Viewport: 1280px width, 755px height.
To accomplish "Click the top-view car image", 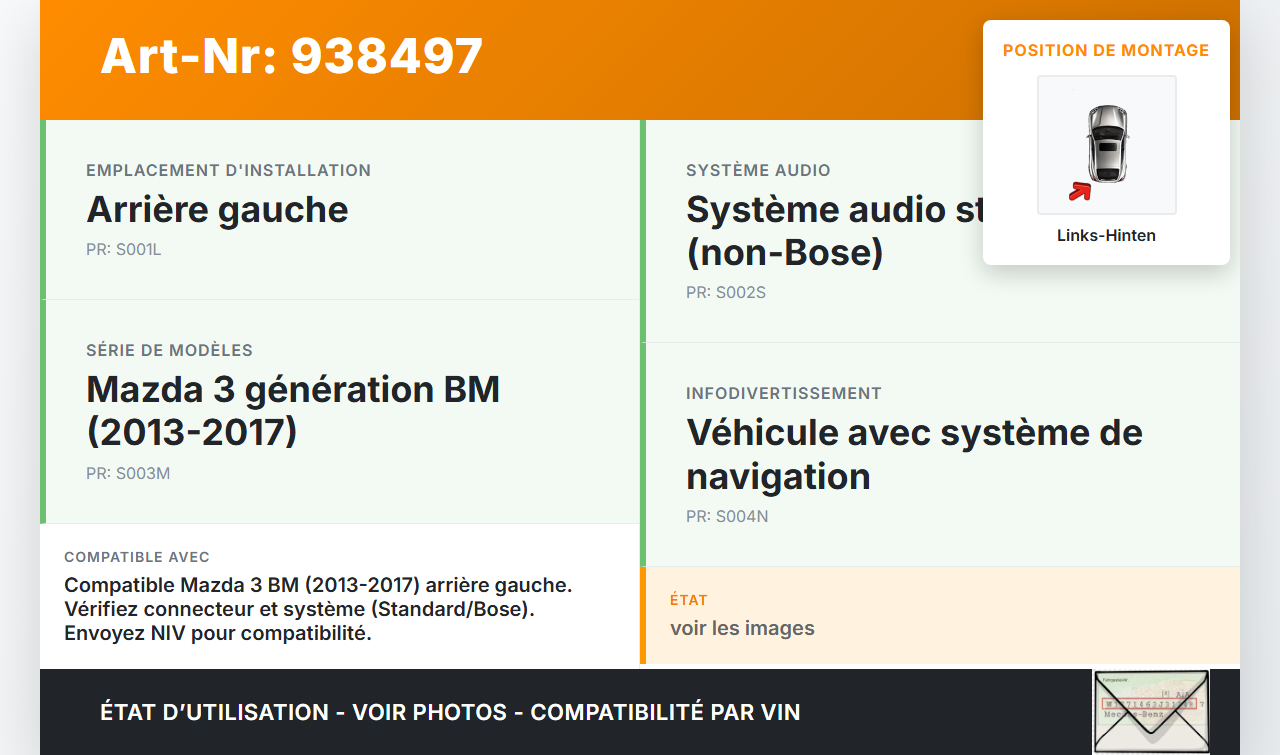I will coord(1107,144).
